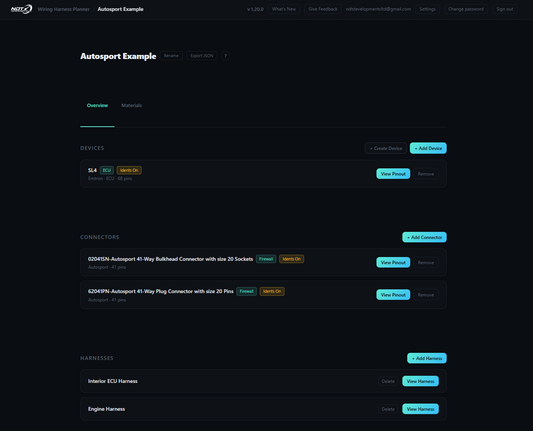View Pinout for the SL4 device
Viewport: 533px width, 431px height.
coord(393,174)
